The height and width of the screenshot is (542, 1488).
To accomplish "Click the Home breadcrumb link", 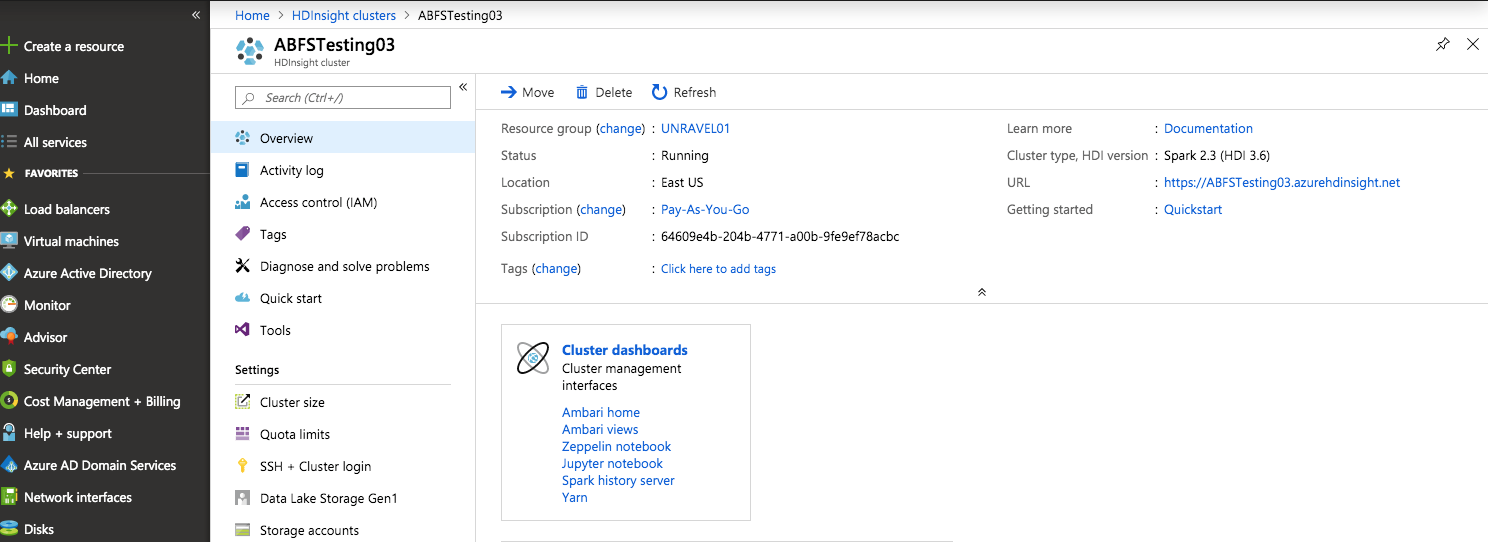I will pos(252,15).
